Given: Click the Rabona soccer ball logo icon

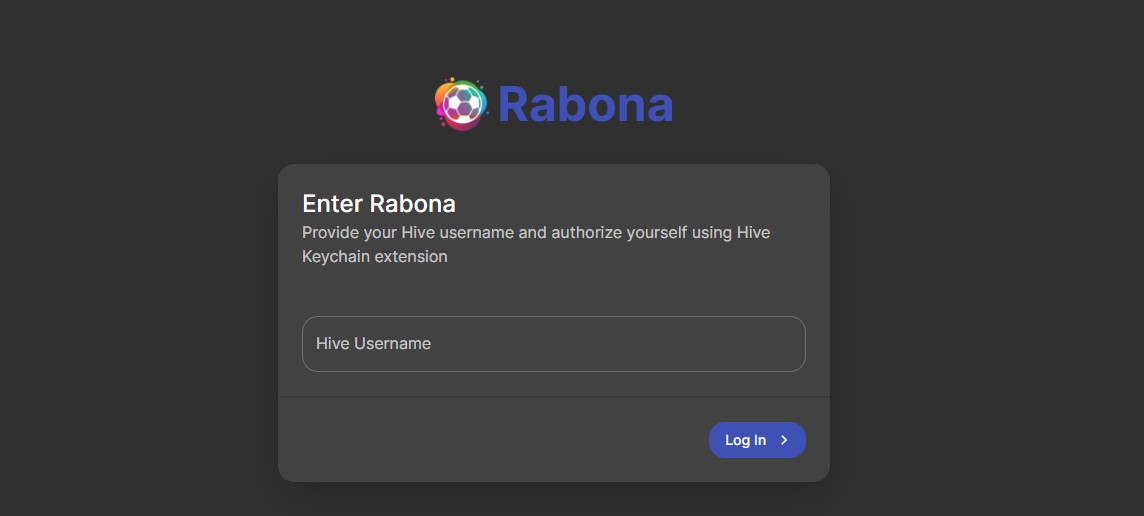Looking at the screenshot, I should (461, 104).
